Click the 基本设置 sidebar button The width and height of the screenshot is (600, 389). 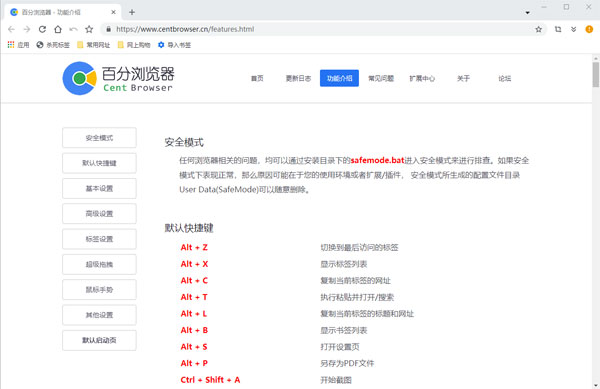coord(99,188)
